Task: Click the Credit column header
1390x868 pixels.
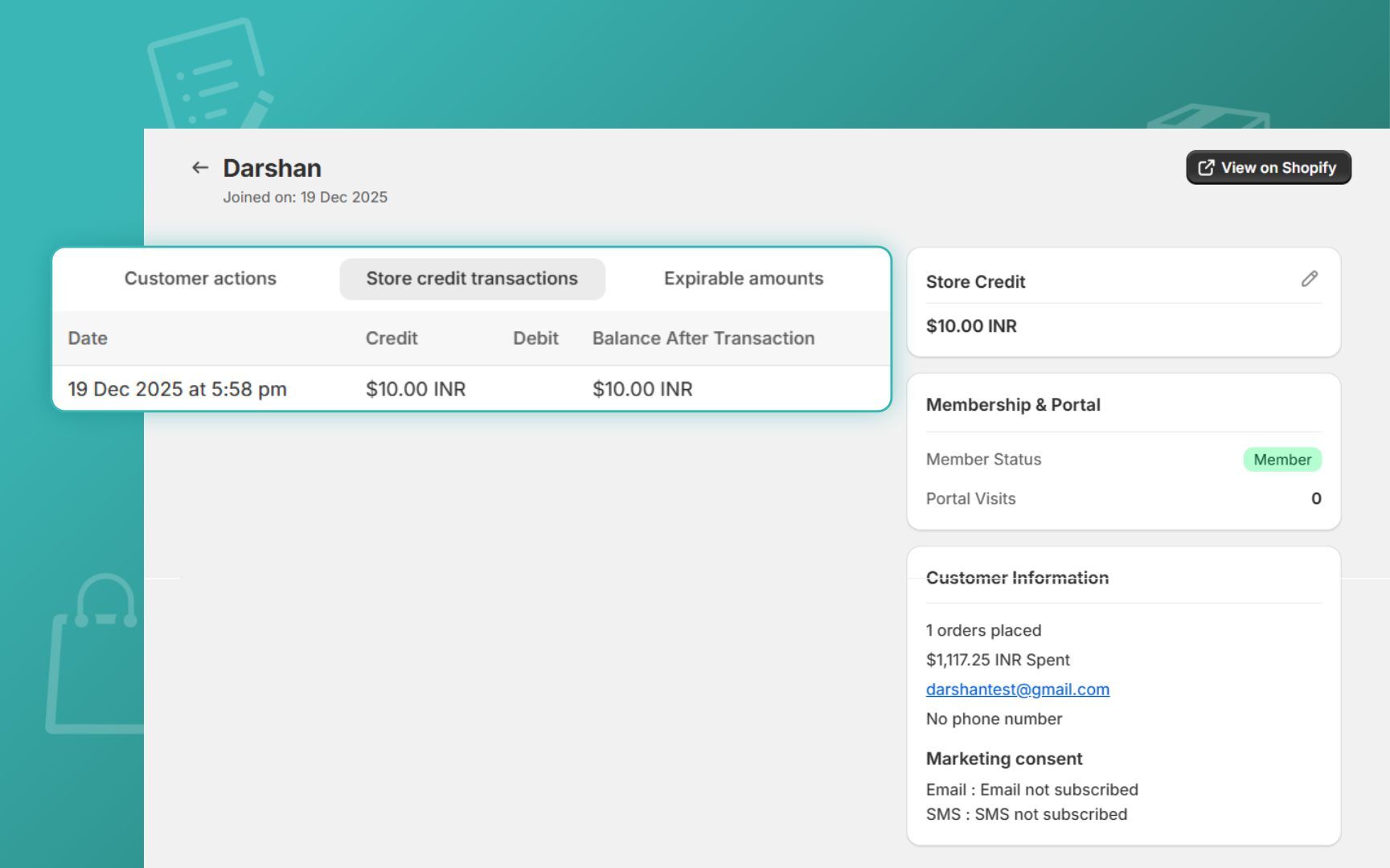Action: pyautogui.click(x=392, y=338)
